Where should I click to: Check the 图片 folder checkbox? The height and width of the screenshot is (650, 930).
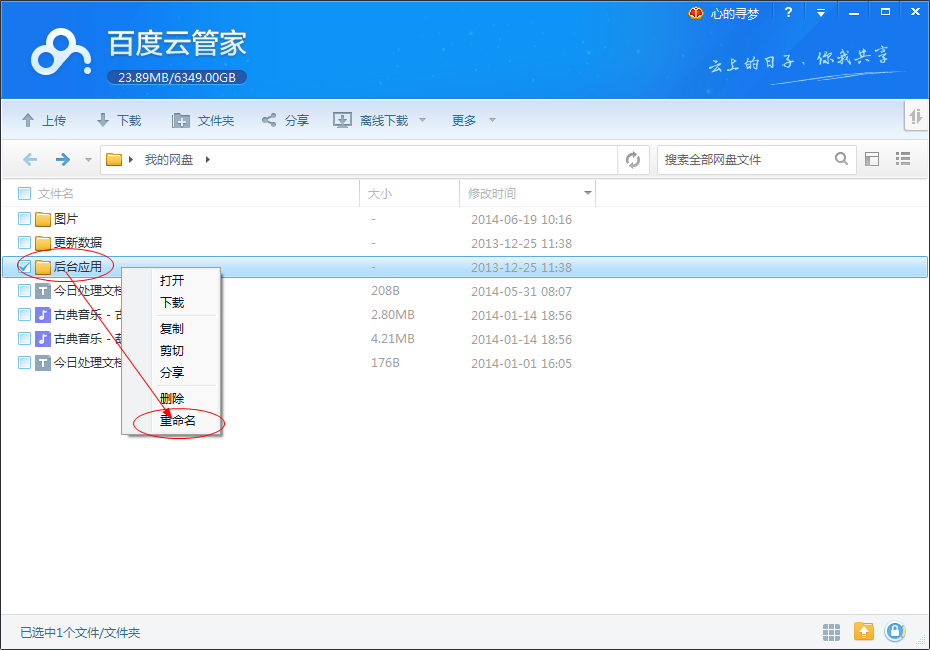click(x=24, y=218)
